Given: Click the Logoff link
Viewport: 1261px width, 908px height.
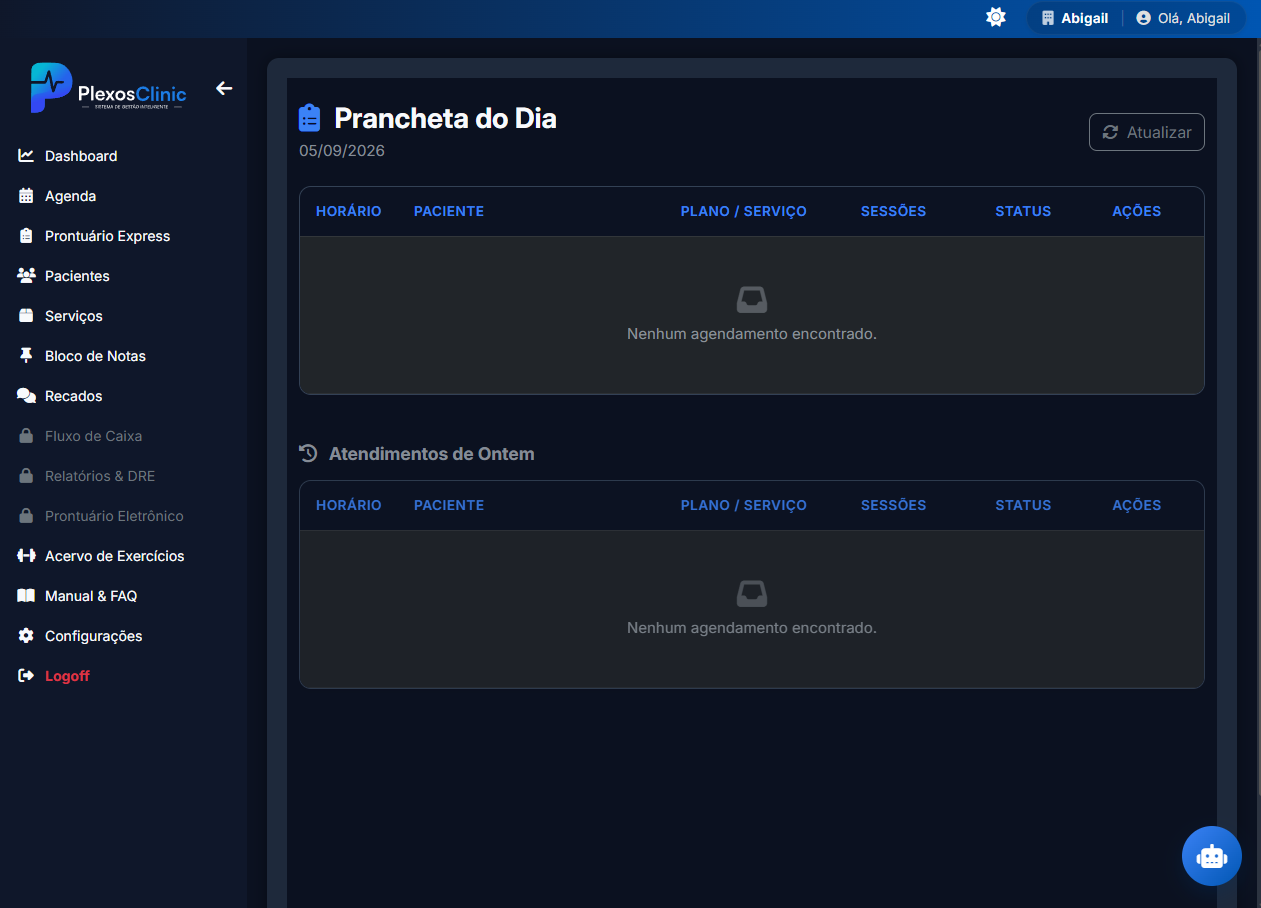Looking at the screenshot, I should [67, 676].
